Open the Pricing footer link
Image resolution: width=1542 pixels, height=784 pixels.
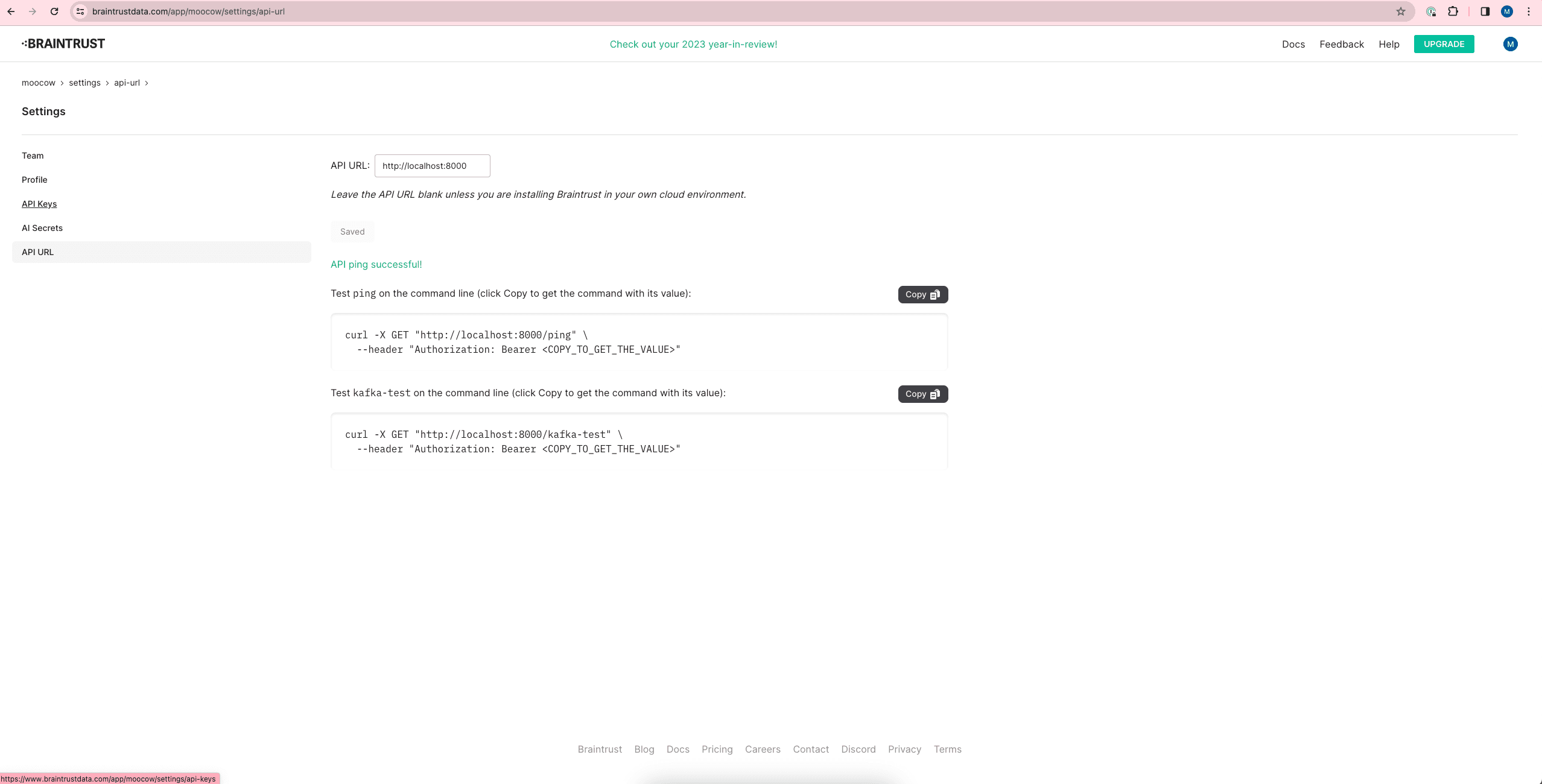point(717,749)
